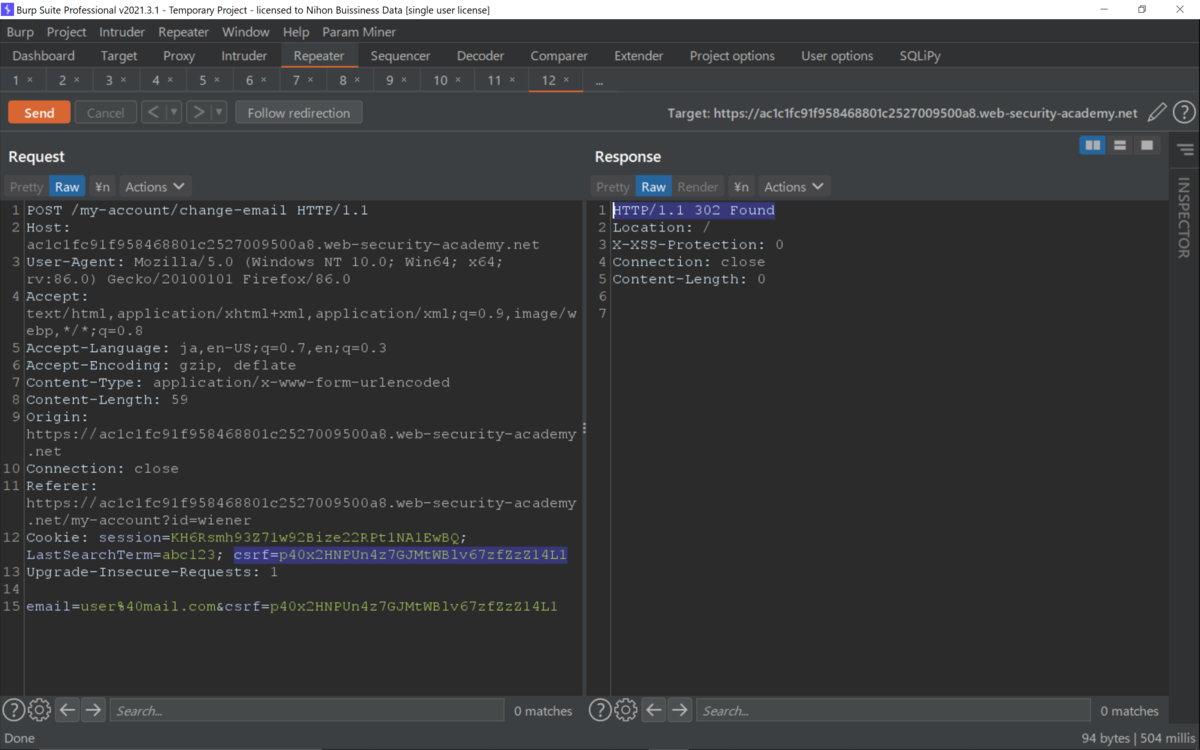The image size is (1200, 750).
Task: Switch to Sequencer tab
Action: point(400,56)
